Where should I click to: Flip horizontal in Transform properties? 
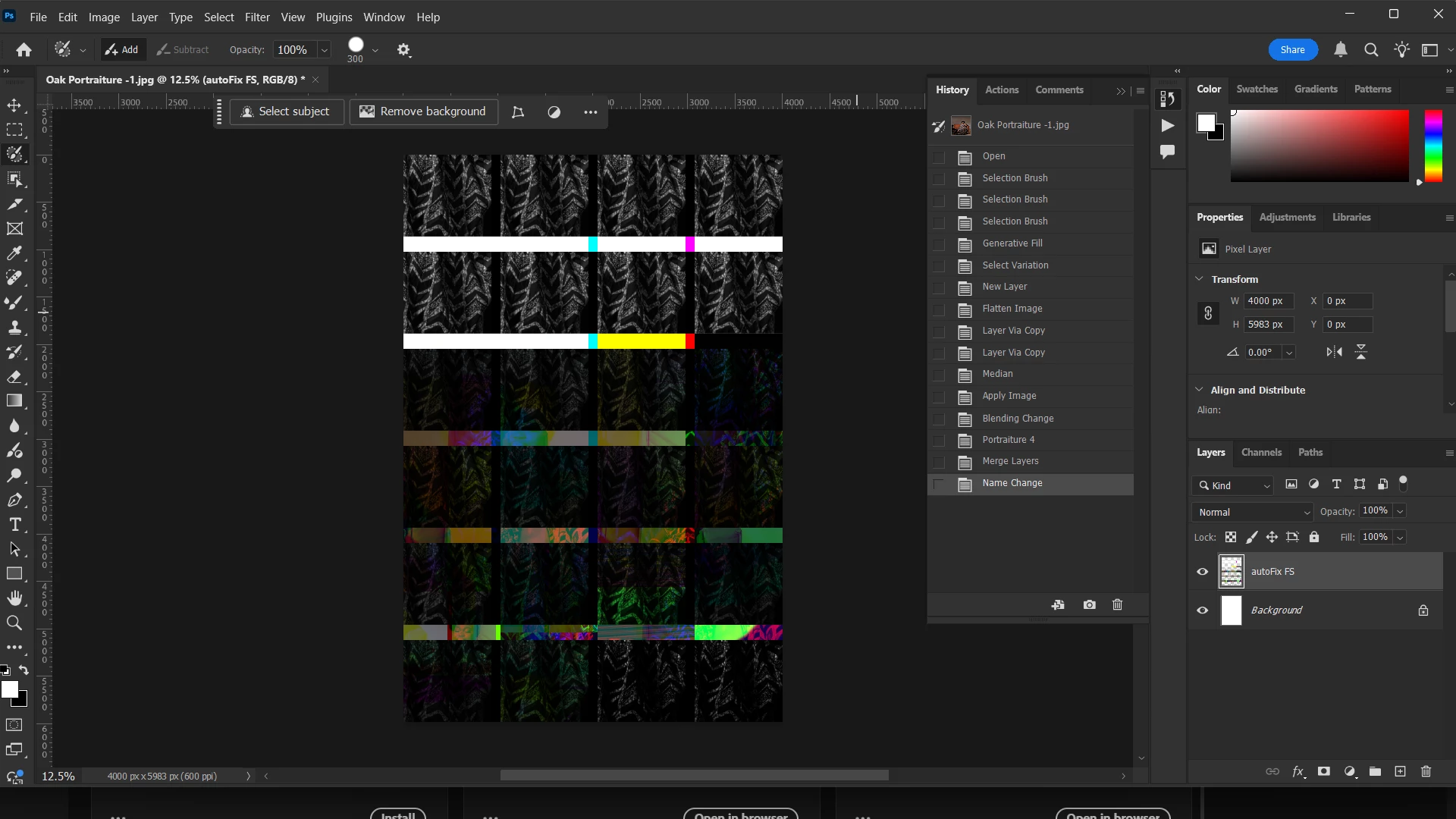point(1335,352)
